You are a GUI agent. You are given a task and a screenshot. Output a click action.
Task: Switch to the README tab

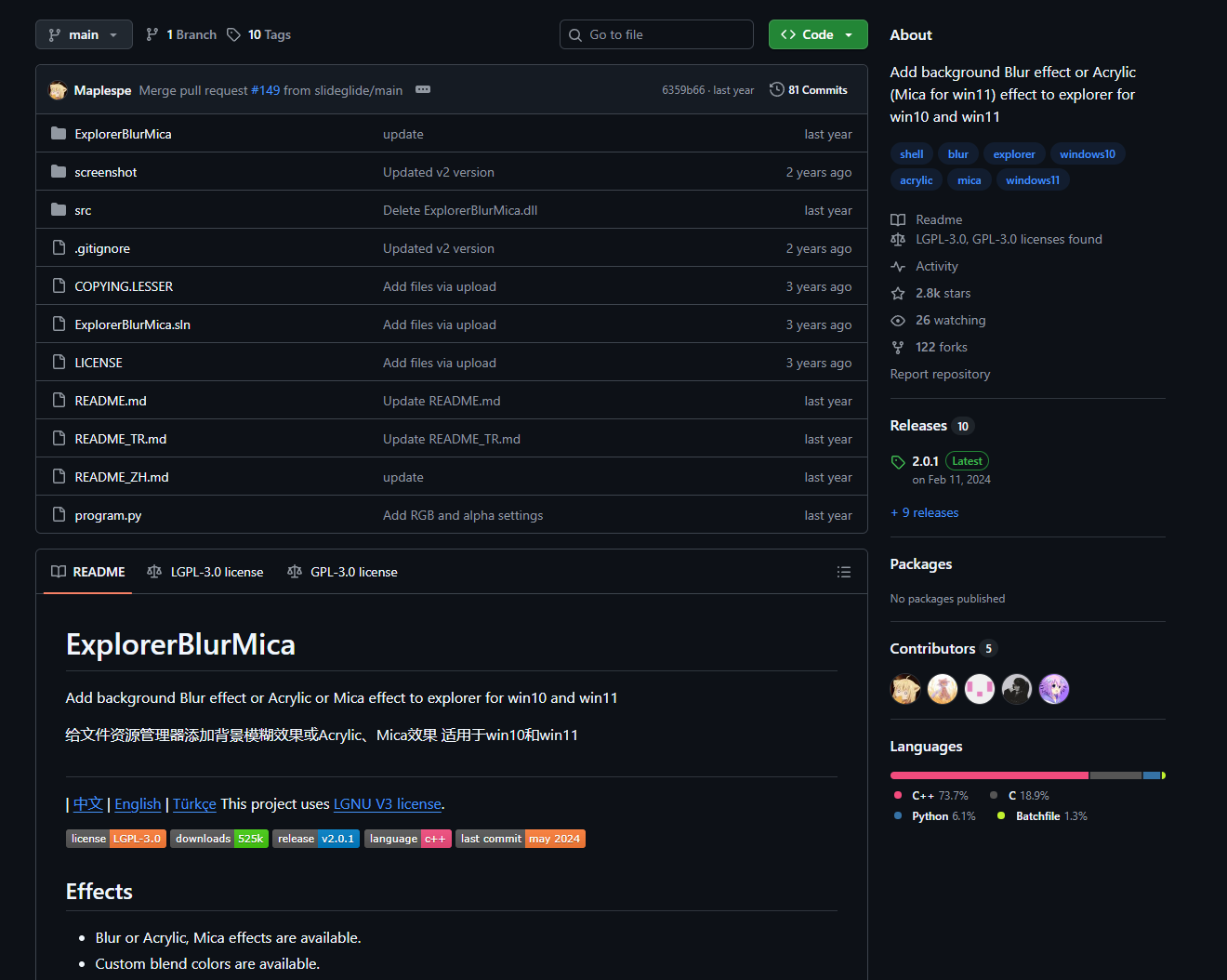(x=88, y=572)
